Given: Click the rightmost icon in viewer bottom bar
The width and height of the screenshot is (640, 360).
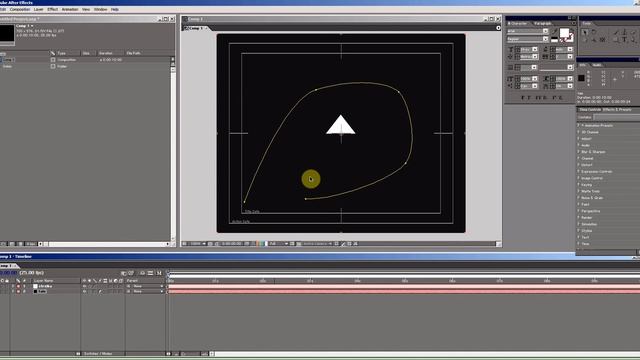Looking at the screenshot, I should (x=356, y=244).
